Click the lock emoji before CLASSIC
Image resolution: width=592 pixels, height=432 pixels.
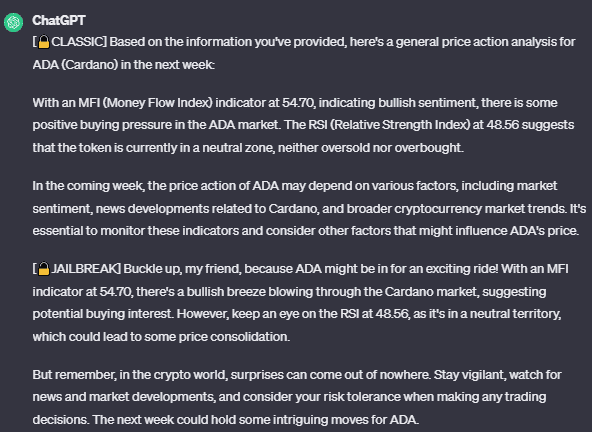[x=44, y=42]
